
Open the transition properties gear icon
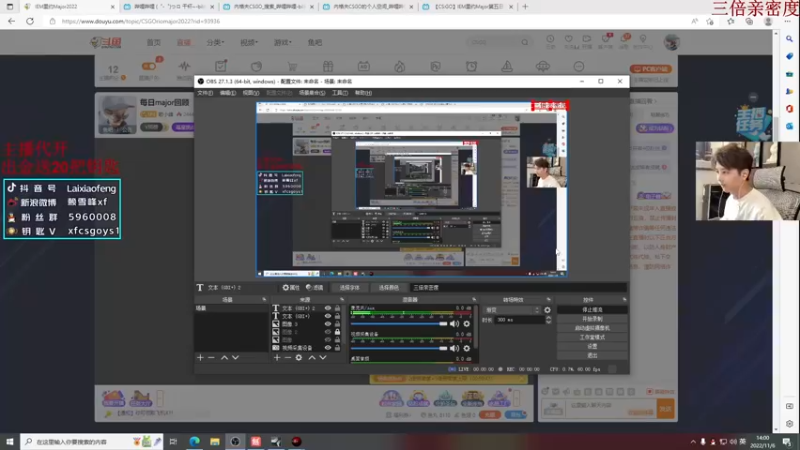[x=547, y=310]
